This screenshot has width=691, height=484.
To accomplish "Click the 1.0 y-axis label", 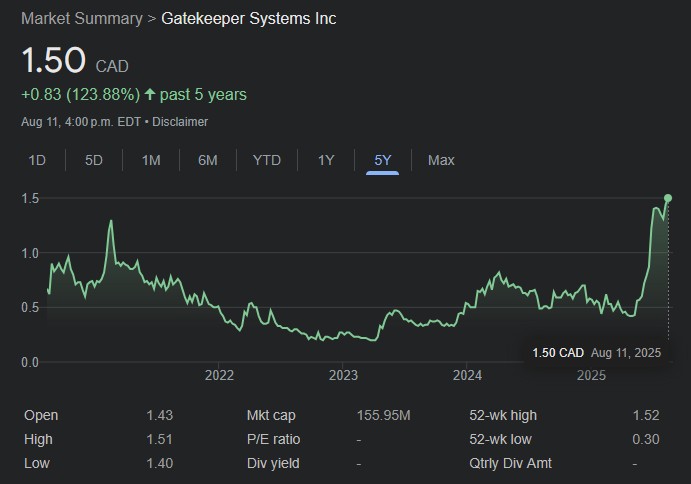I will point(30,253).
